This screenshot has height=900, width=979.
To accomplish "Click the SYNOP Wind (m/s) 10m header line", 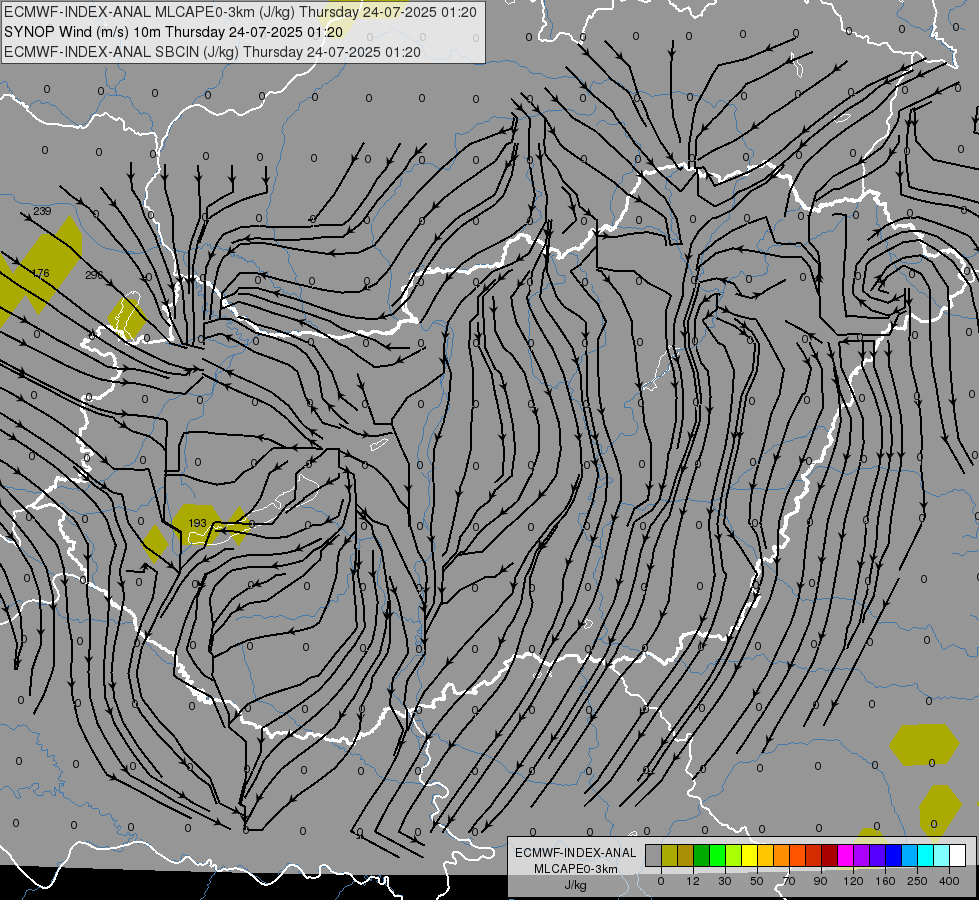I will [173, 32].
